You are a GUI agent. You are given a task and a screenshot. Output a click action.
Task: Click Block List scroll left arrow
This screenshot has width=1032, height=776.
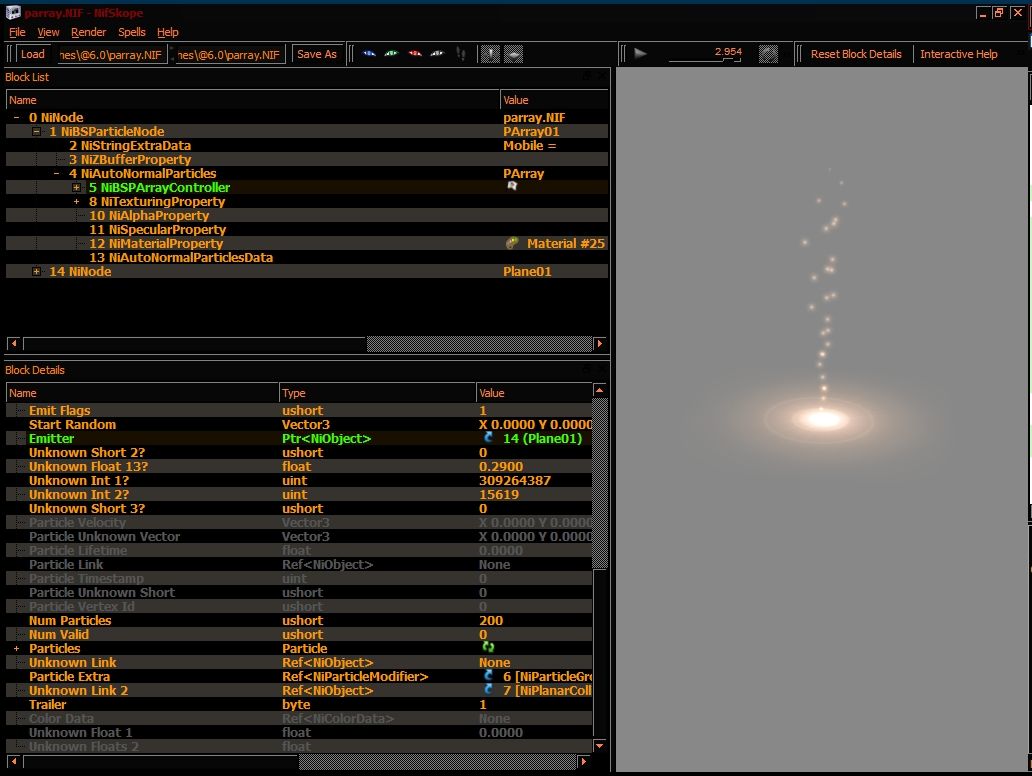[14, 344]
